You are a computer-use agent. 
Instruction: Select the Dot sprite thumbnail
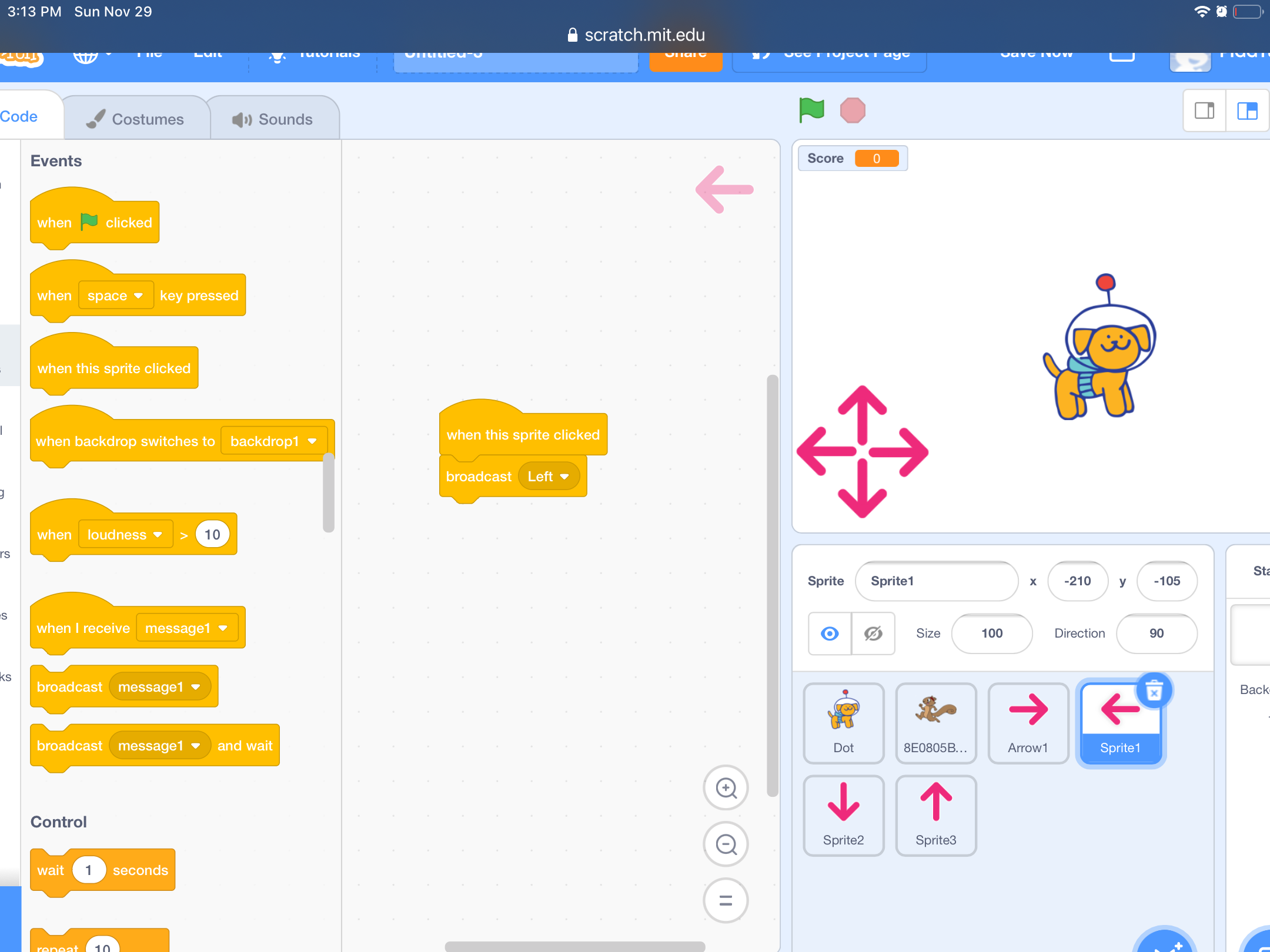(x=843, y=723)
